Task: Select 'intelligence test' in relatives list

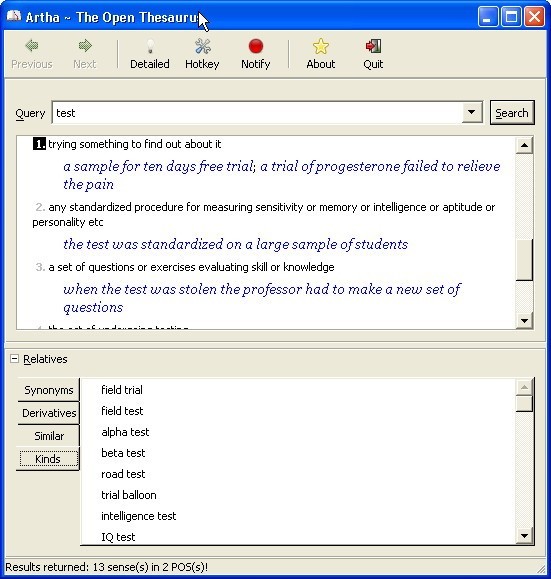Action: (138, 516)
